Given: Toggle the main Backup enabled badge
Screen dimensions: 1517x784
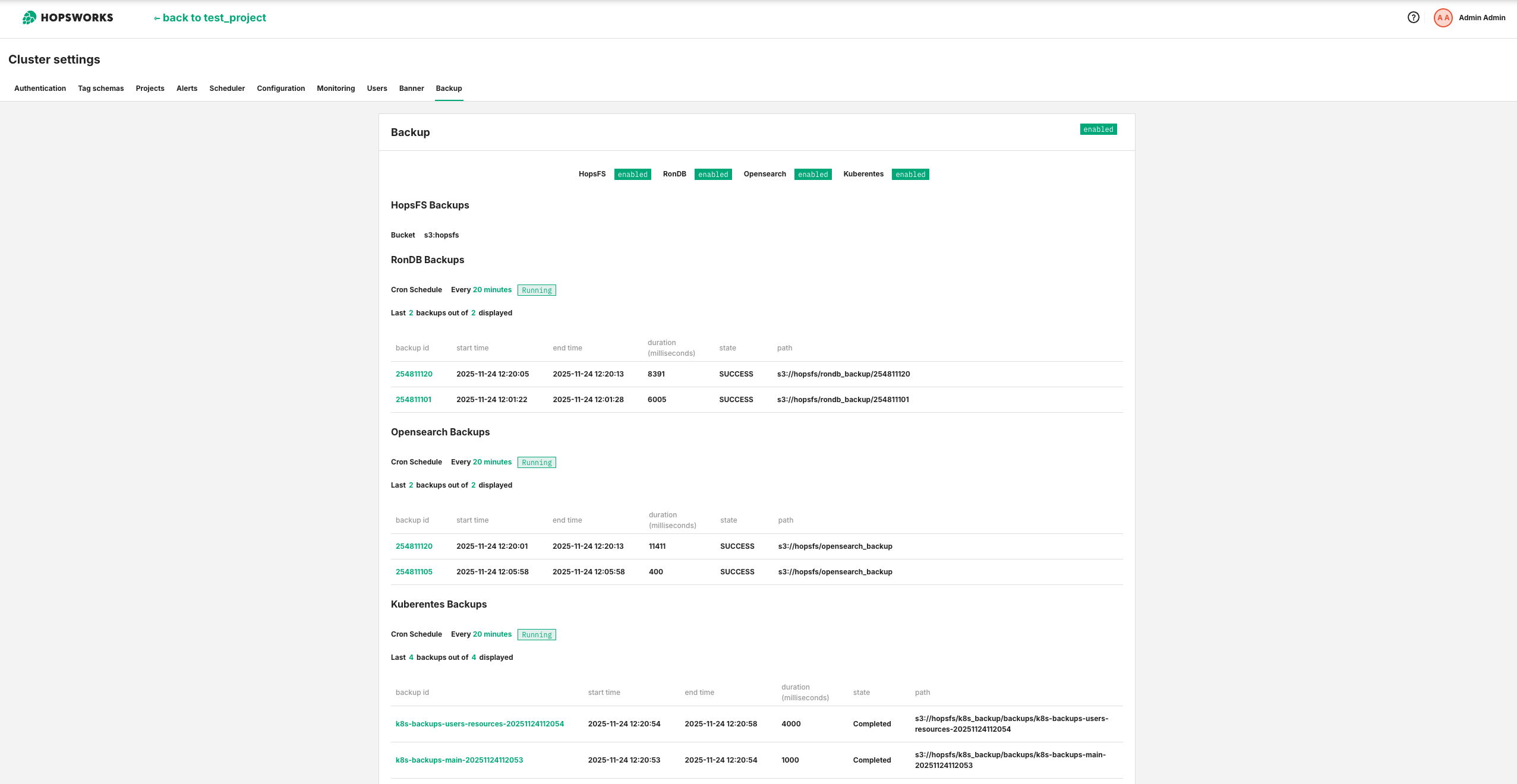Looking at the screenshot, I should coord(1098,129).
